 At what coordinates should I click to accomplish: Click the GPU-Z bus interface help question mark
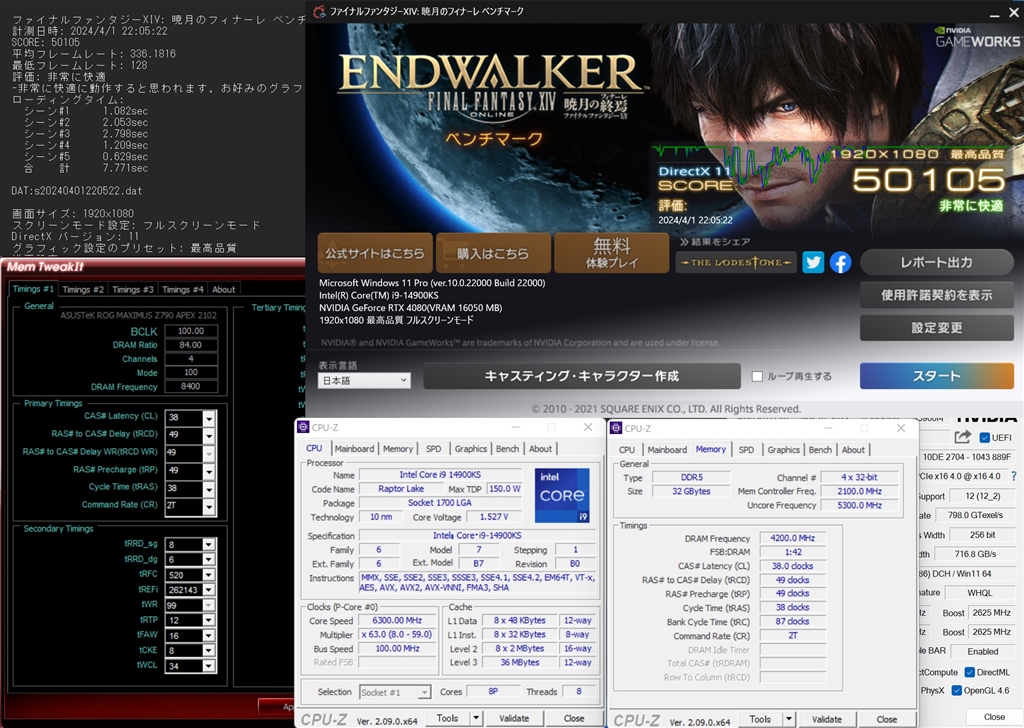pos(1014,477)
